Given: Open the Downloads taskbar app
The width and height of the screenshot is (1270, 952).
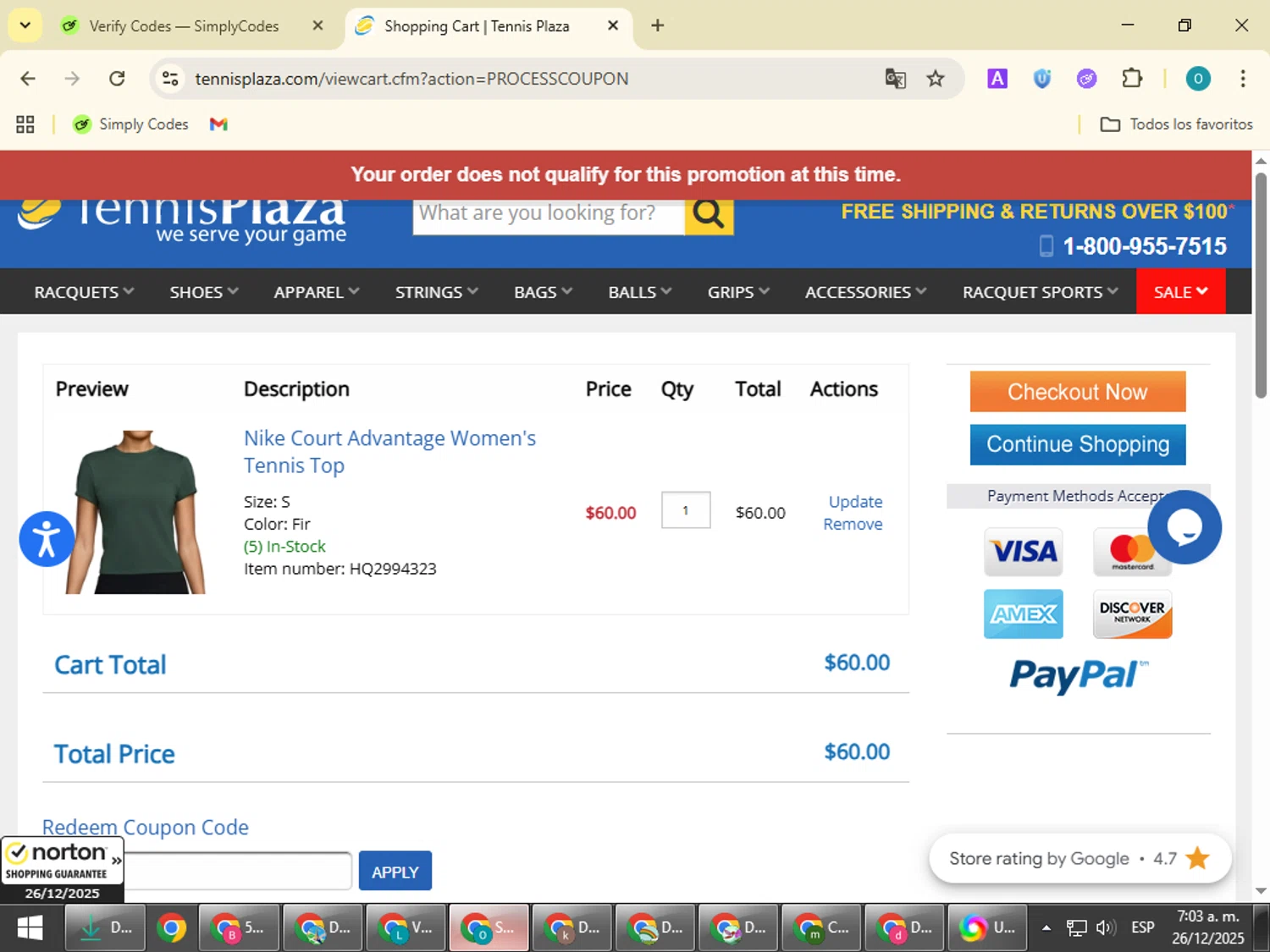Looking at the screenshot, I should [105, 928].
